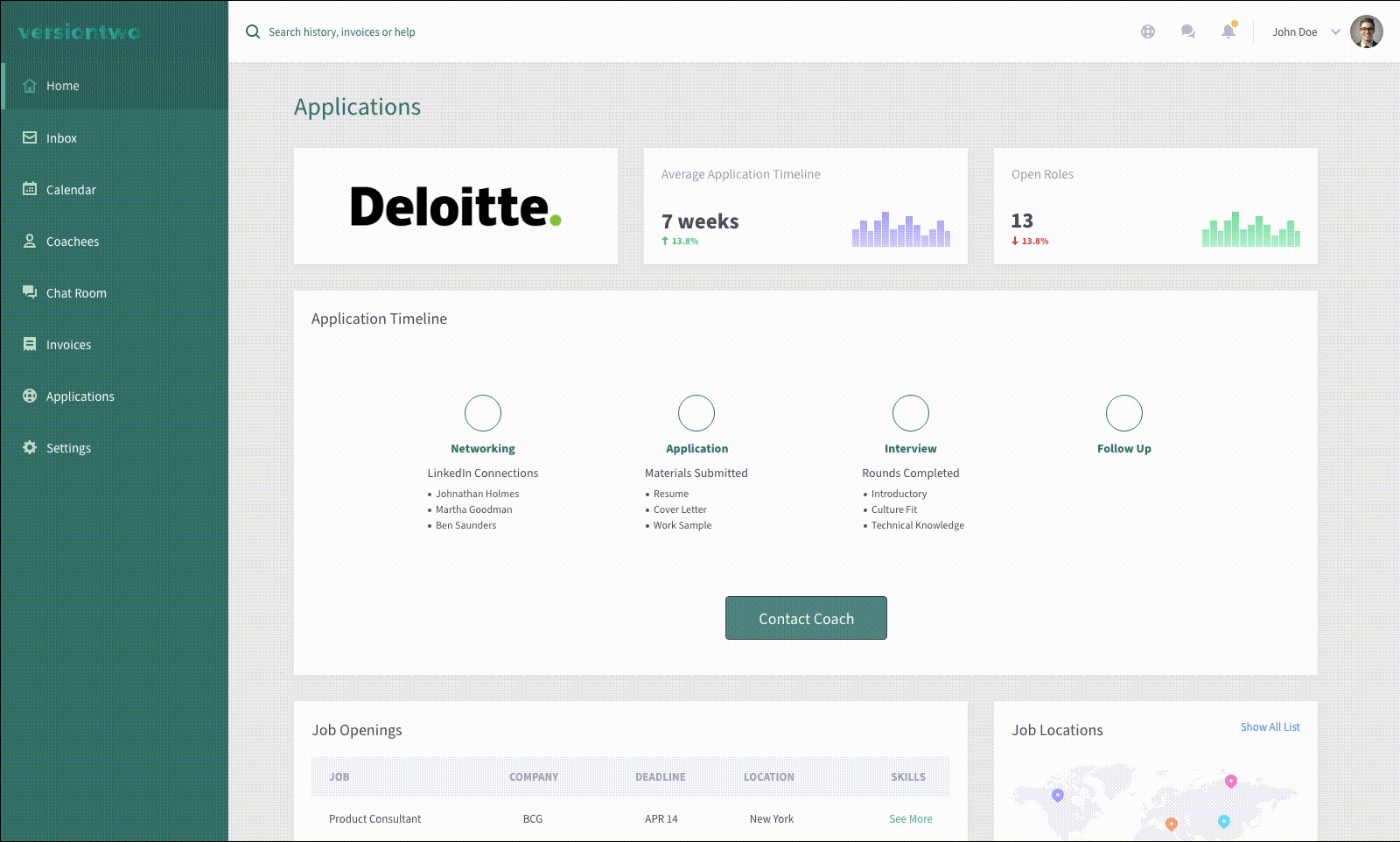Click the teal map pin on Job Locations
Image resolution: width=1400 pixels, height=842 pixels.
1224,821
